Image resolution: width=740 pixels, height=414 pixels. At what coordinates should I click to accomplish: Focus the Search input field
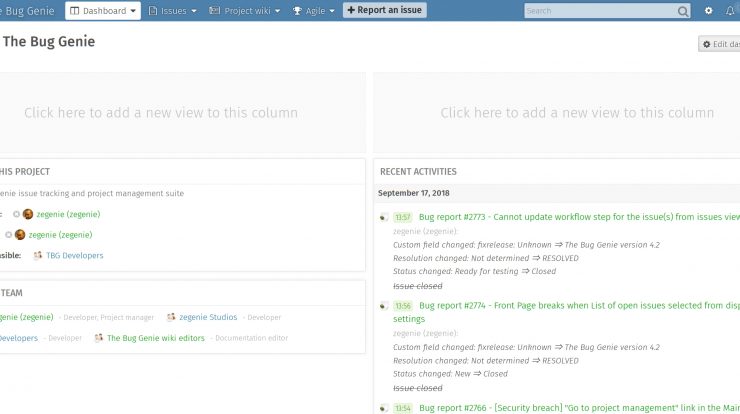pos(599,10)
